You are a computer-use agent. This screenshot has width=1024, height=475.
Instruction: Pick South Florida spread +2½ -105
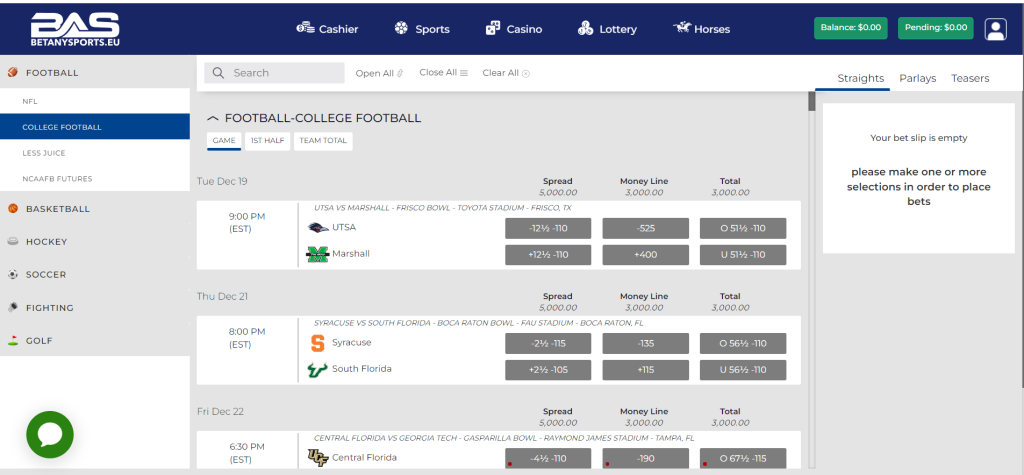click(548, 370)
